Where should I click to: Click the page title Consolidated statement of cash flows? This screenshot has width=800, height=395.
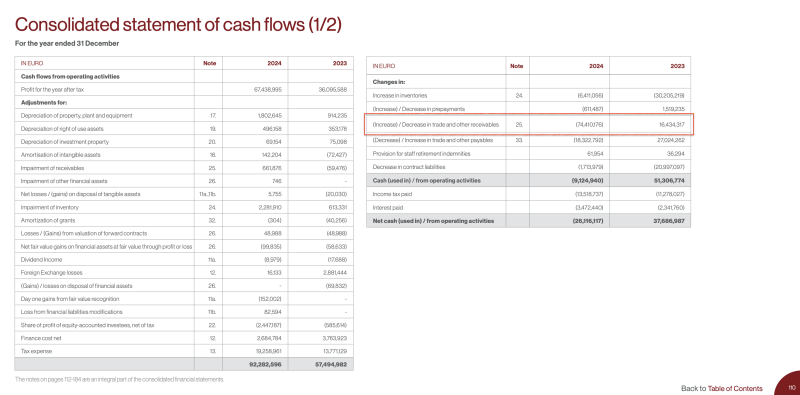pos(178,24)
